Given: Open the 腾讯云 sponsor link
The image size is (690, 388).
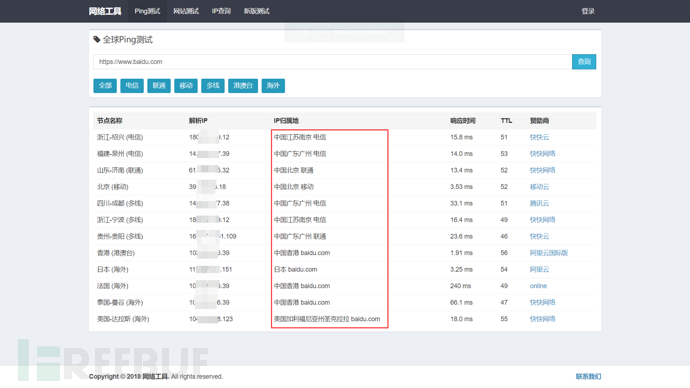Looking at the screenshot, I should [539, 203].
